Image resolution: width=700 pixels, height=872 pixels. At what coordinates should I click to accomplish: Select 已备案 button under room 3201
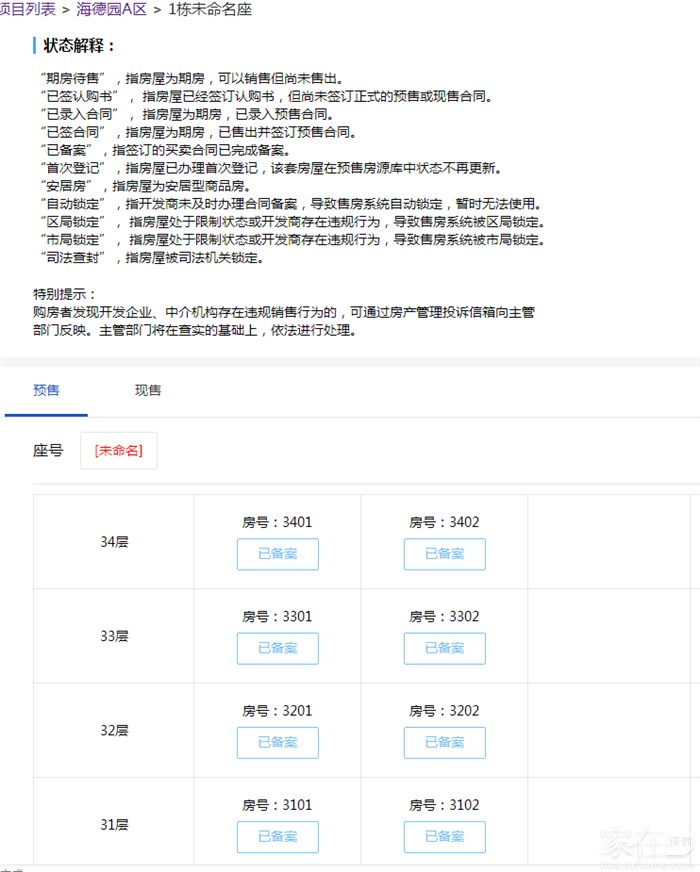[277, 742]
